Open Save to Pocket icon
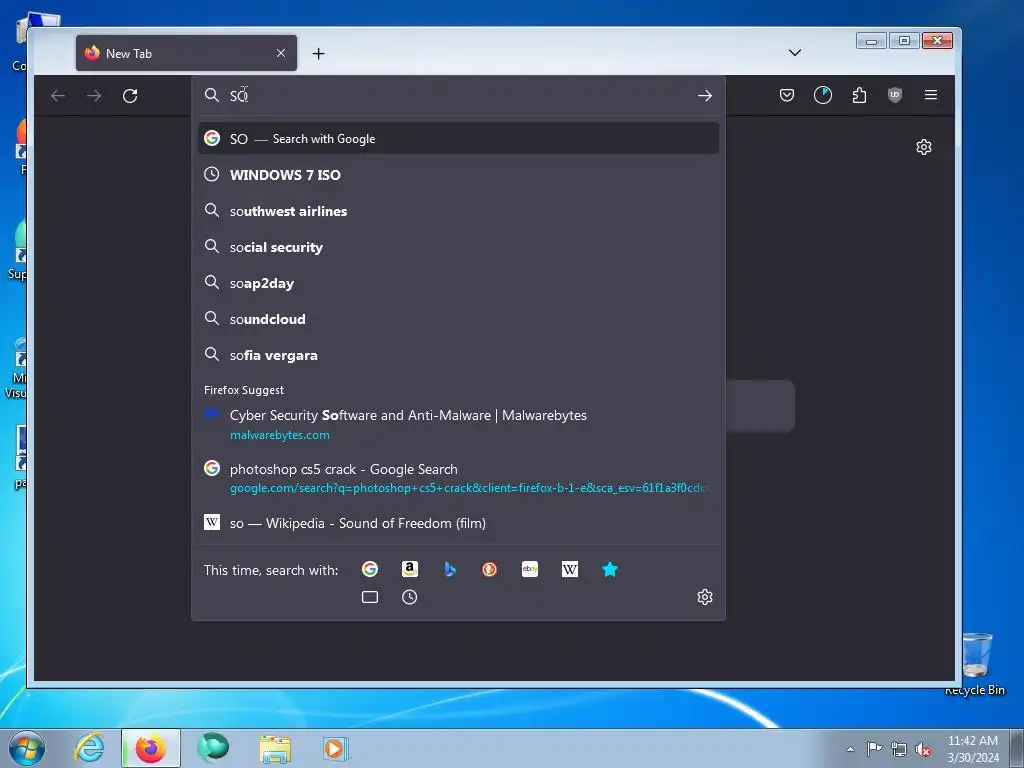Screen dimensions: 1024x768 [x=787, y=95]
